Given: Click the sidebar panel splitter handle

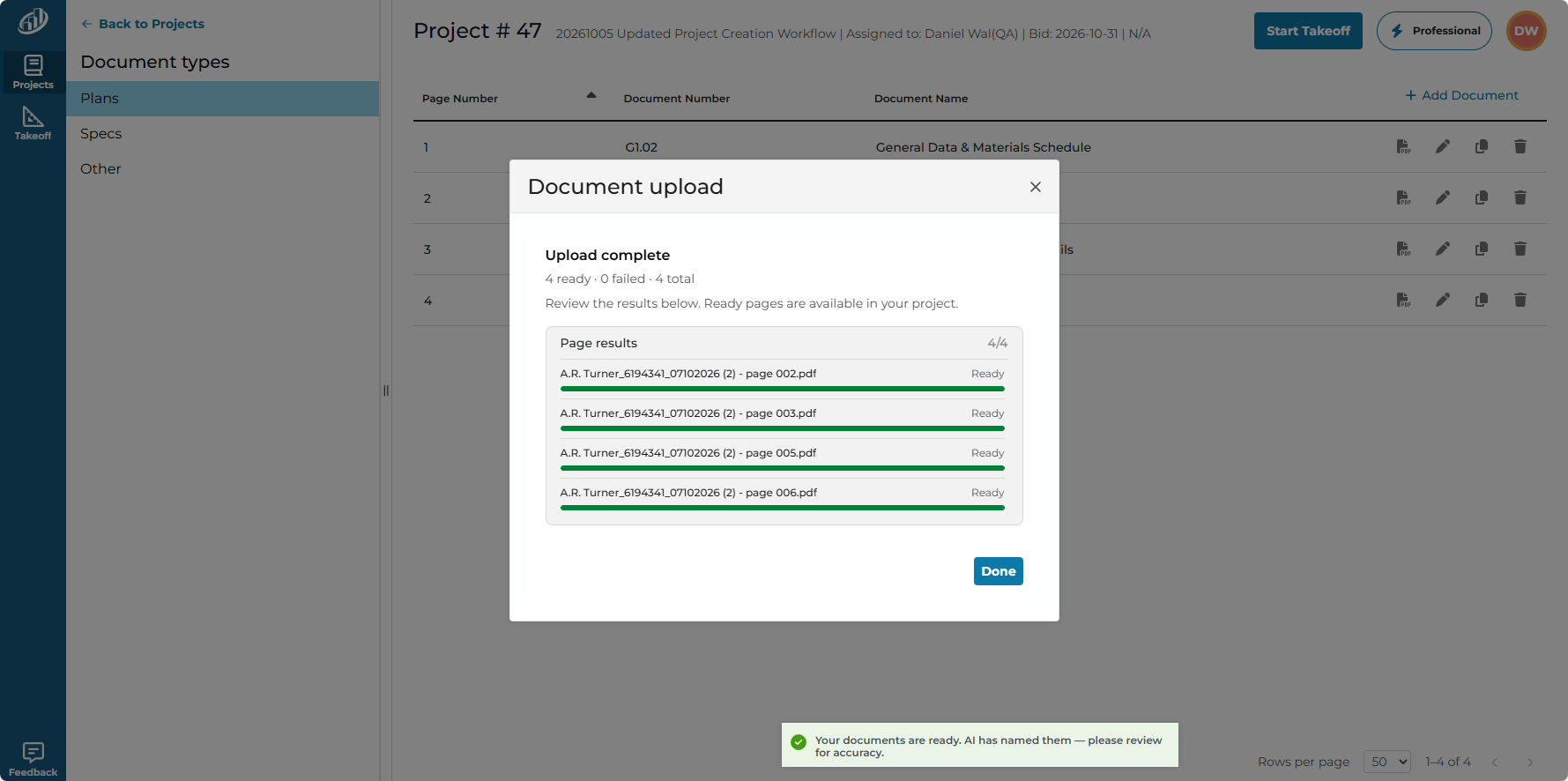Looking at the screenshot, I should pyautogui.click(x=385, y=390).
